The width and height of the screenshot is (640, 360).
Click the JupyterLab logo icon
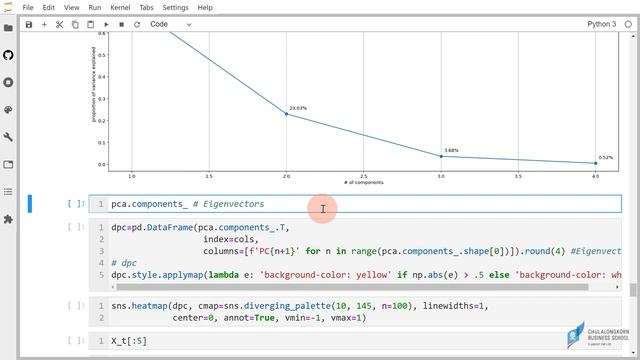8,7
